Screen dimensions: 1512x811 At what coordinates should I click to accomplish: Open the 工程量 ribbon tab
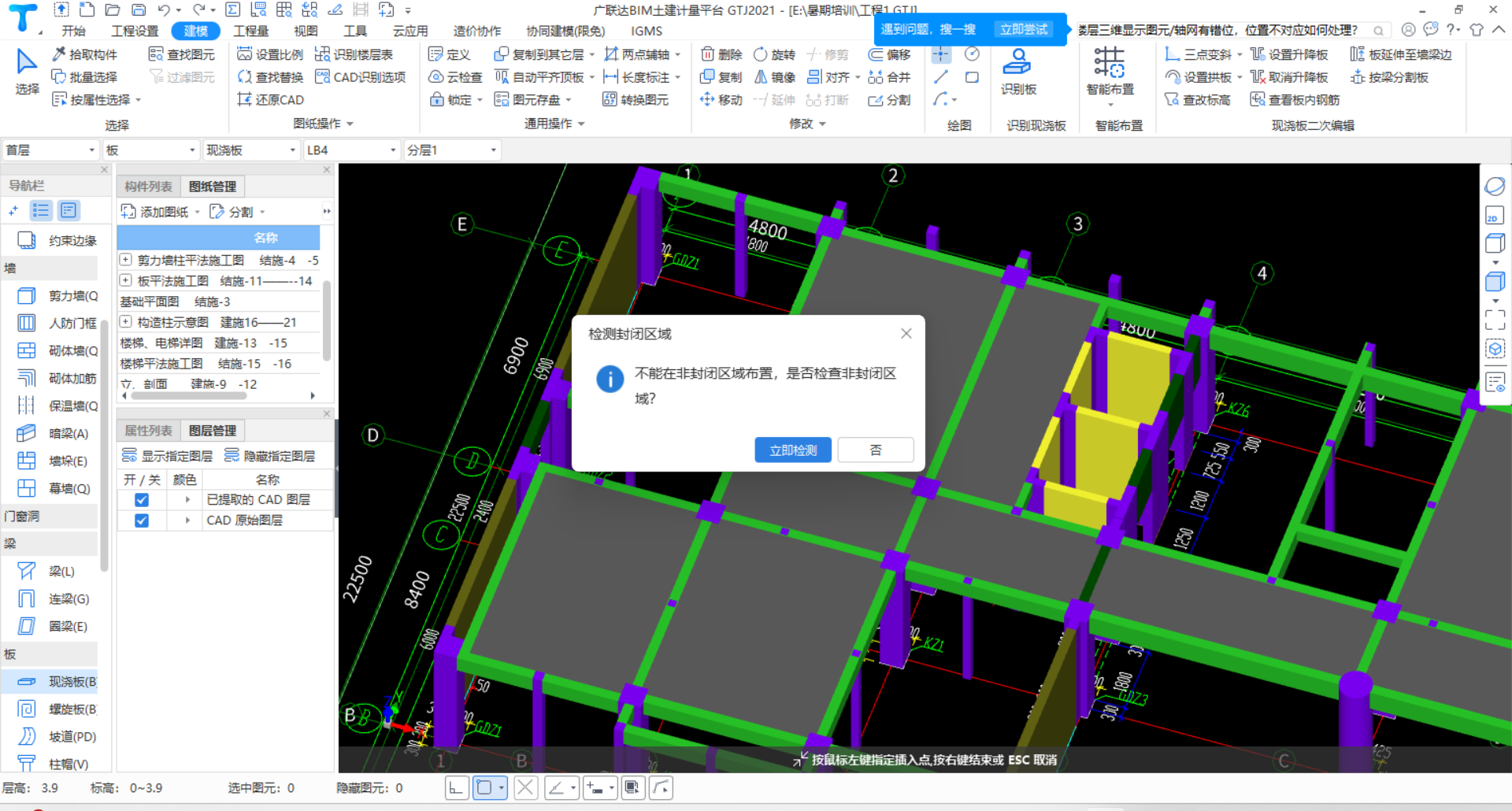point(250,31)
